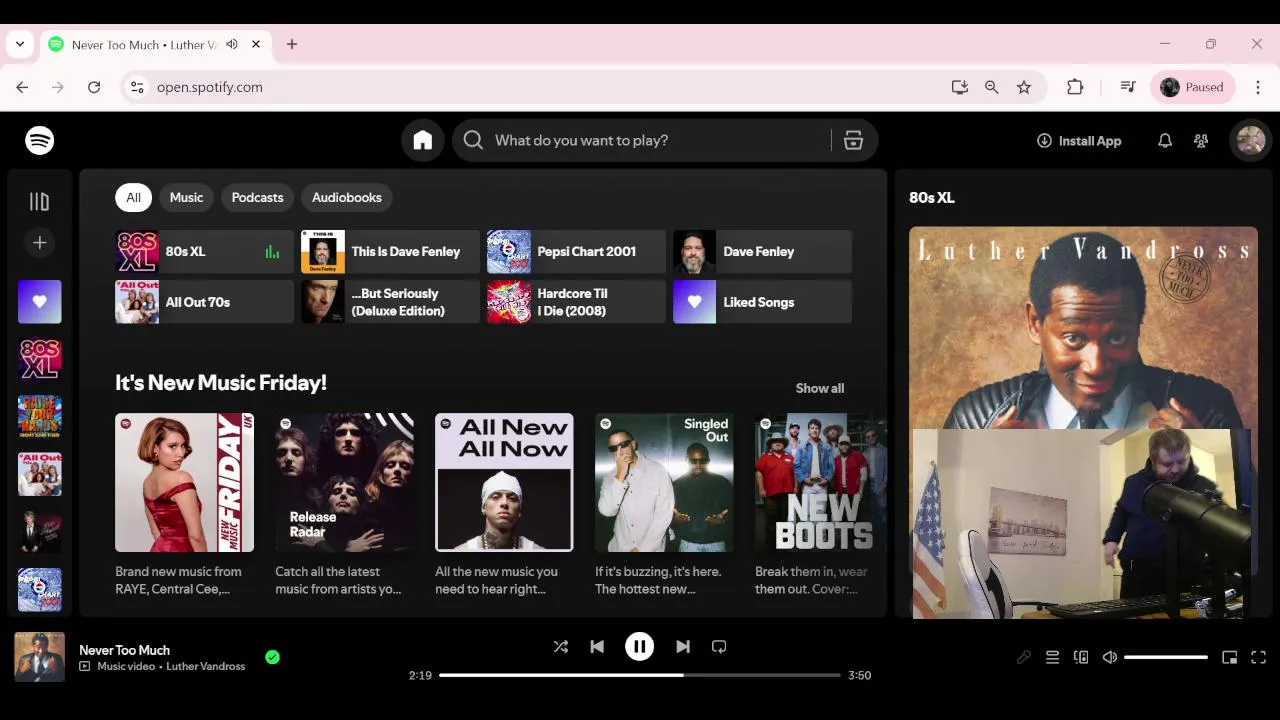The height and width of the screenshot is (720, 1280).
Task: Adjust the volume slider
Action: (1166, 657)
